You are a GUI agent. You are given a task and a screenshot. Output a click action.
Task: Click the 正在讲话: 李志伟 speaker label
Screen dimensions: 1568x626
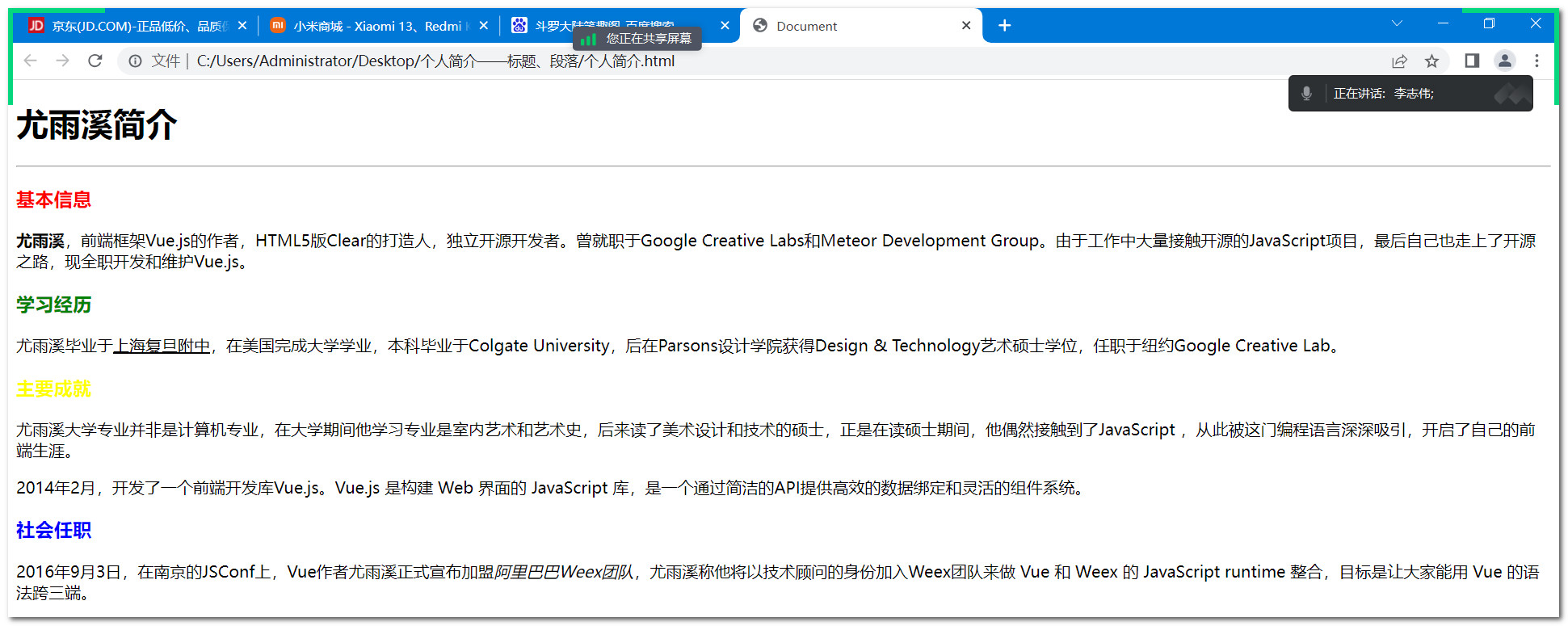point(1384,94)
